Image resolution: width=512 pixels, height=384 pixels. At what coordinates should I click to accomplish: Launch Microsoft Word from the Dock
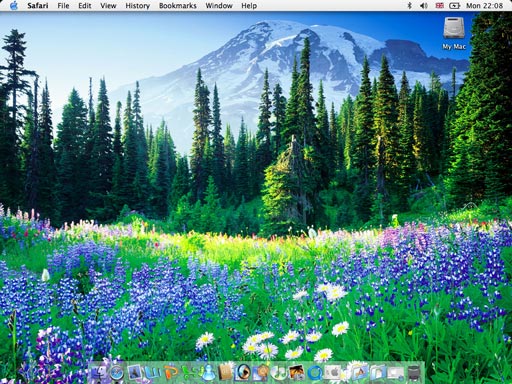click(x=152, y=373)
